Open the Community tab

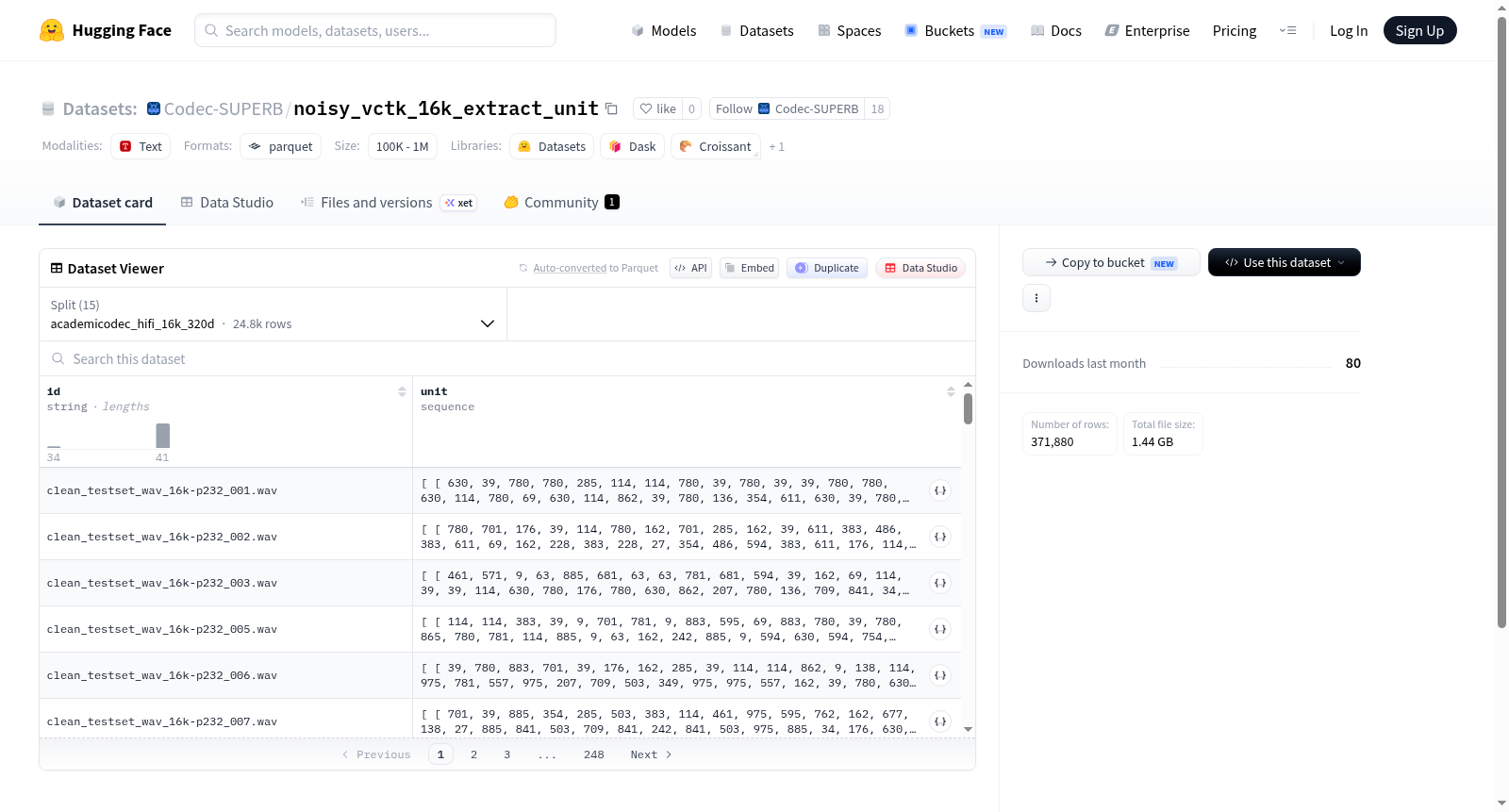point(561,203)
